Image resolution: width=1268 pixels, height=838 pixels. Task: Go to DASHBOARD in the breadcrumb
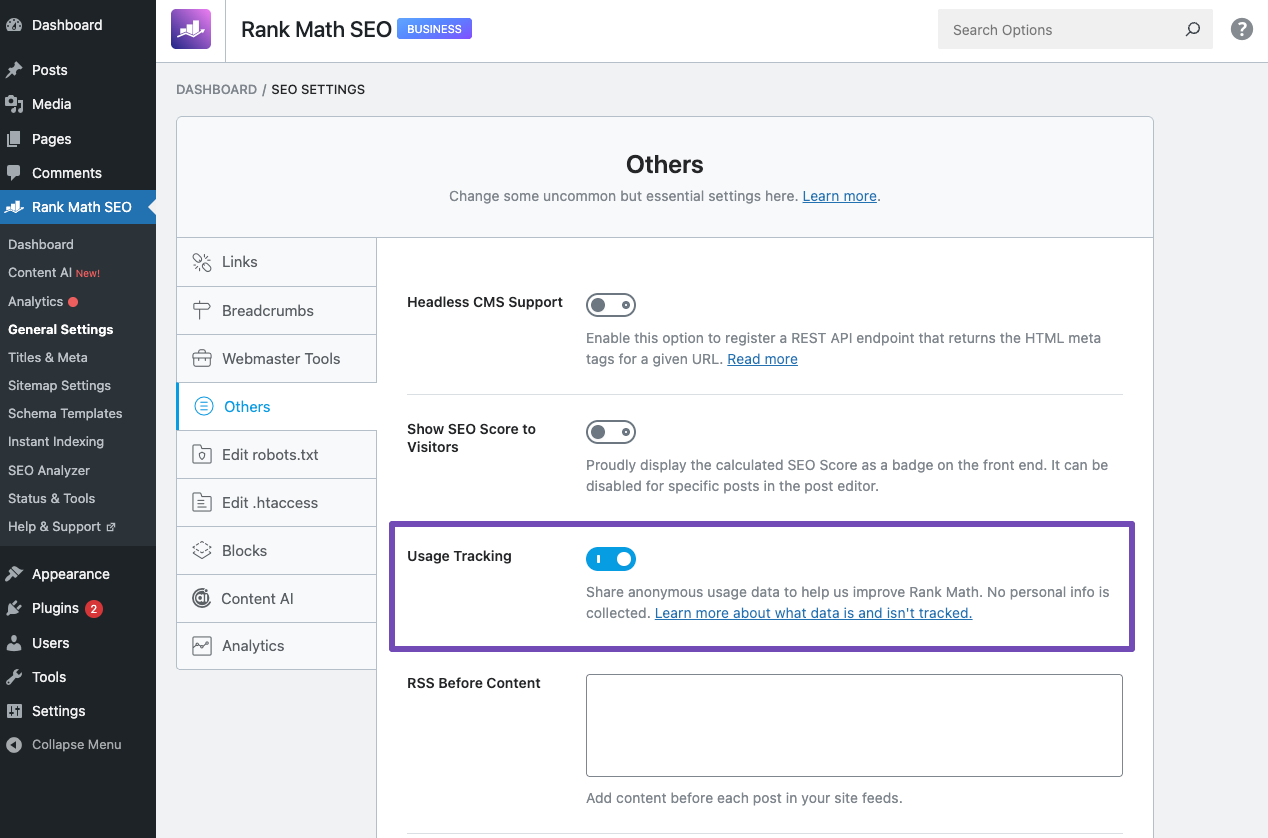216,90
